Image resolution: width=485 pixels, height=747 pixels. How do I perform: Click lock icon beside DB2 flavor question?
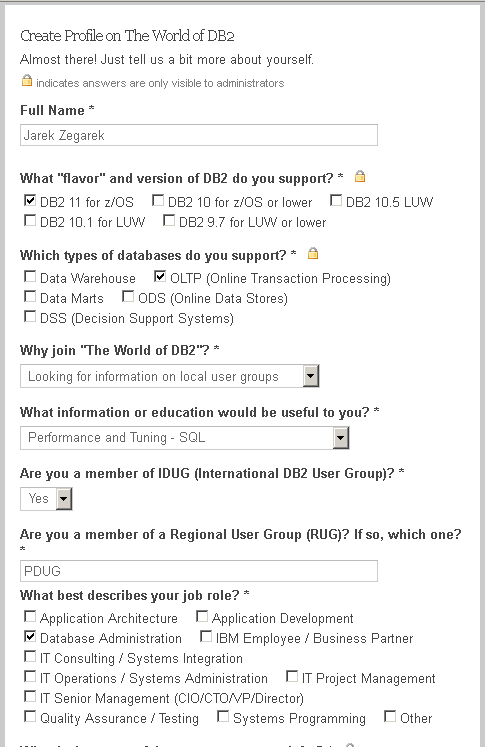[360, 177]
